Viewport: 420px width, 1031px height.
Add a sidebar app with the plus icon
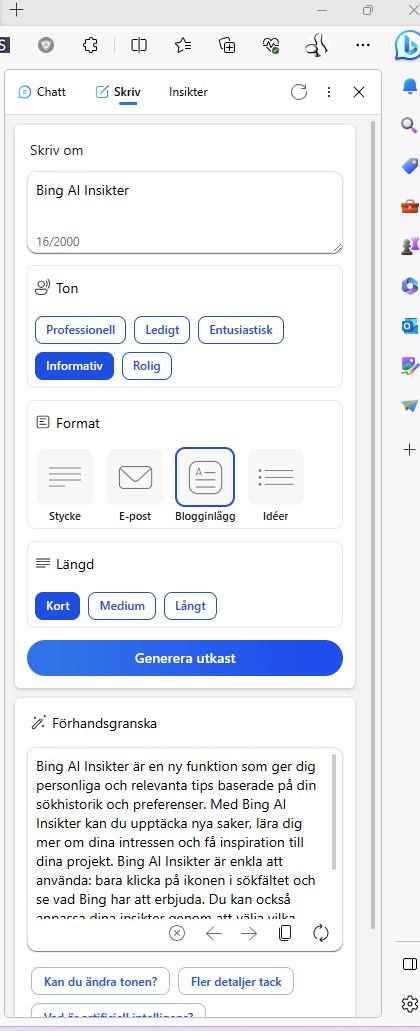(x=409, y=450)
